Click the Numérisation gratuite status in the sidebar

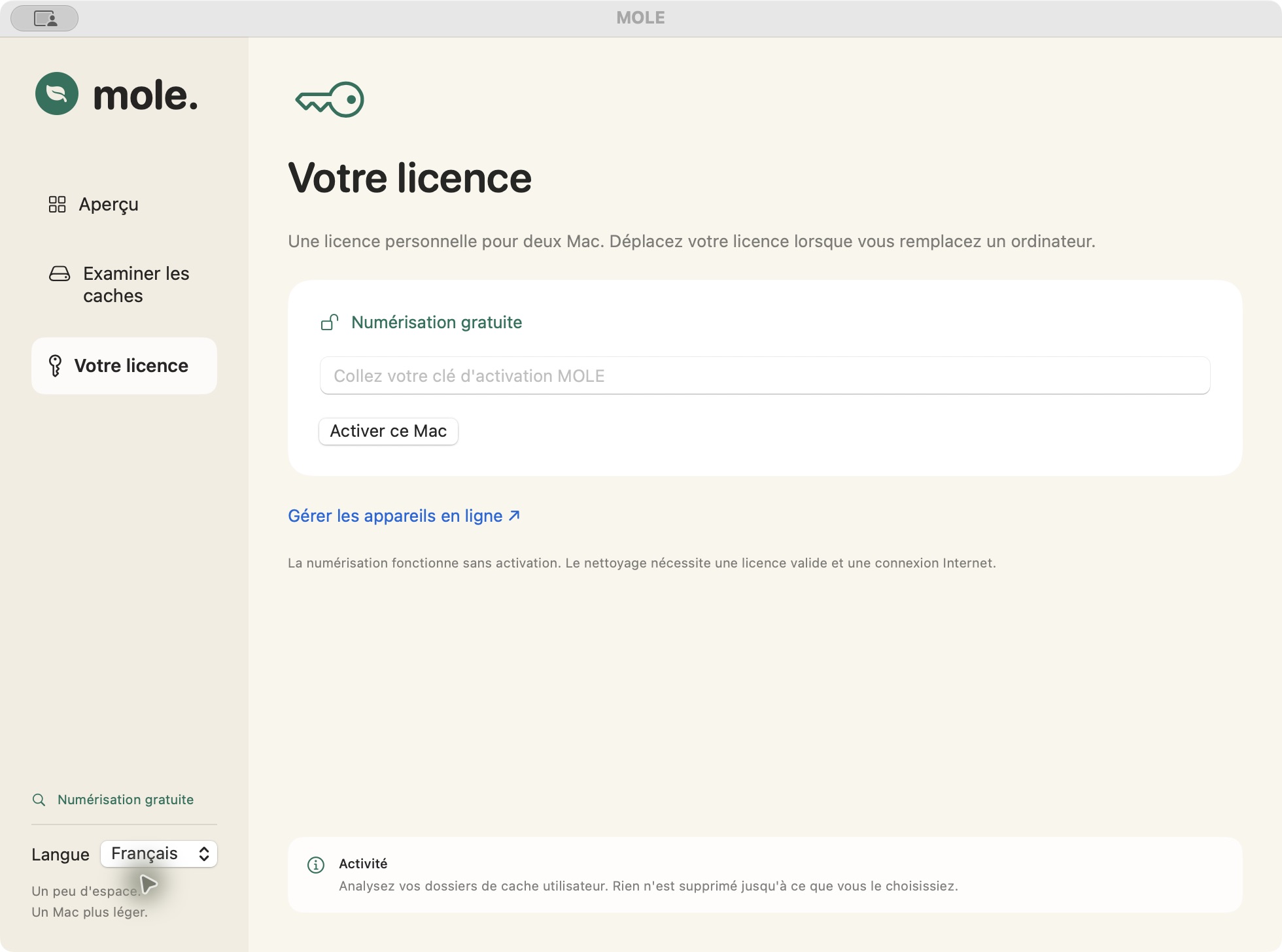coord(113,800)
